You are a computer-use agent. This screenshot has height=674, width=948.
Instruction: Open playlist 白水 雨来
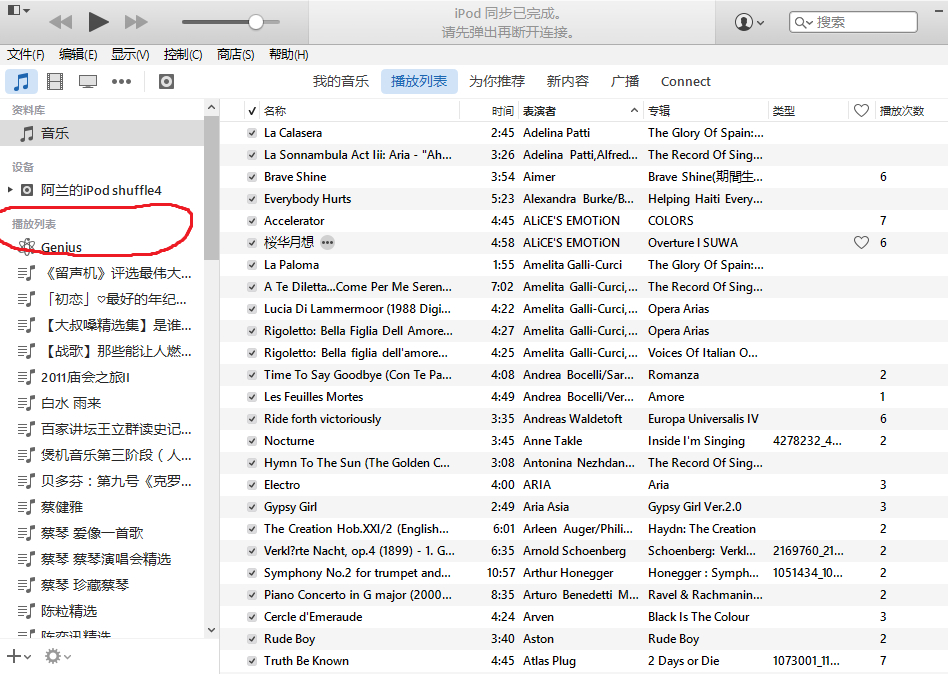coord(71,403)
